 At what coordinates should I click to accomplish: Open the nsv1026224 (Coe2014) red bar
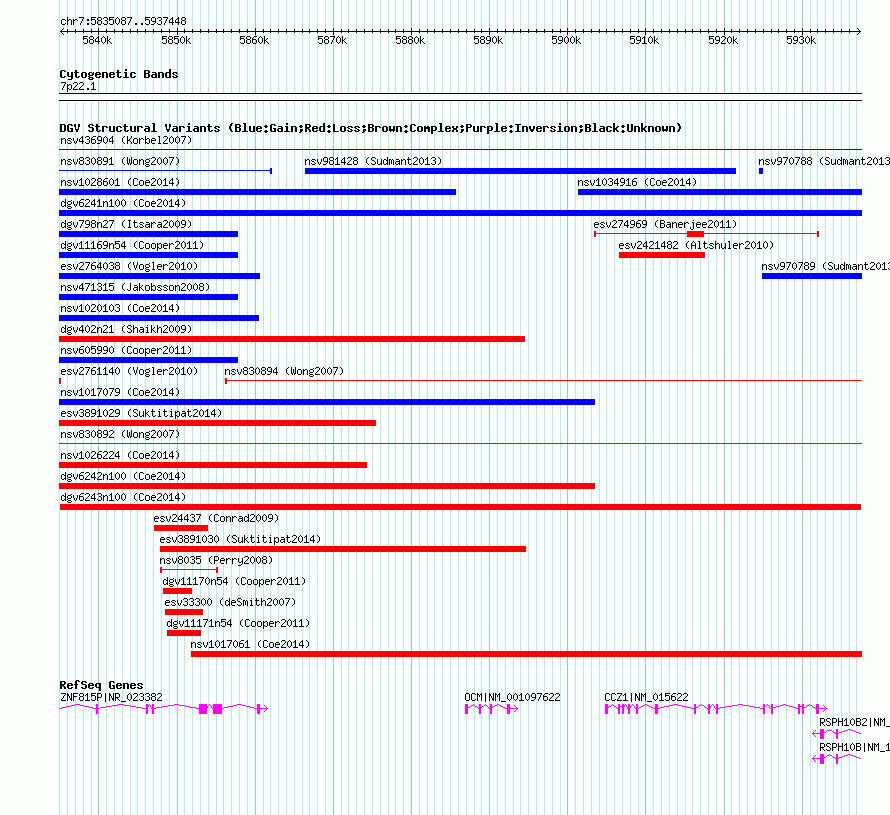[x=213, y=465]
